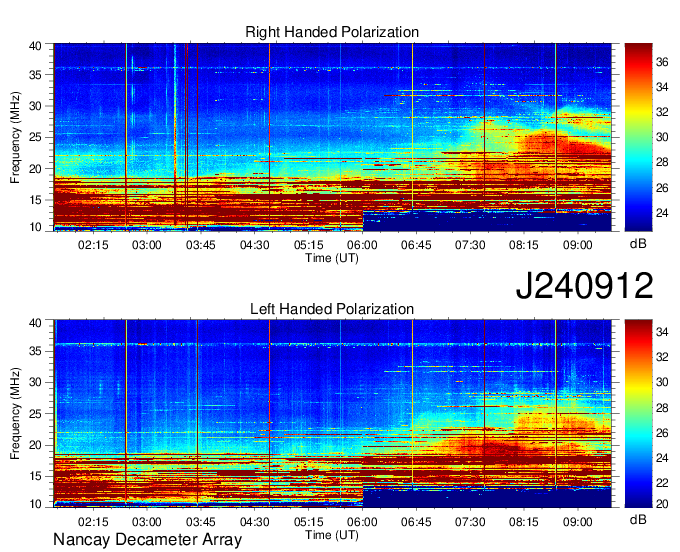The height and width of the screenshot is (552, 680).
Task: Click the 20 MHz tick on Right Handed plot
Action: coord(35,169)
